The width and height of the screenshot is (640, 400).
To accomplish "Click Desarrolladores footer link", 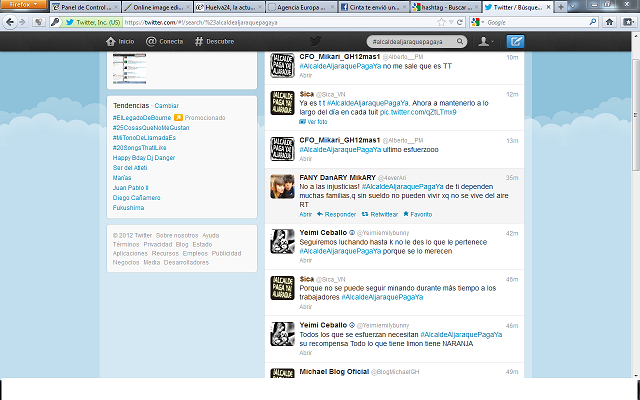I will tap(186, 262).
